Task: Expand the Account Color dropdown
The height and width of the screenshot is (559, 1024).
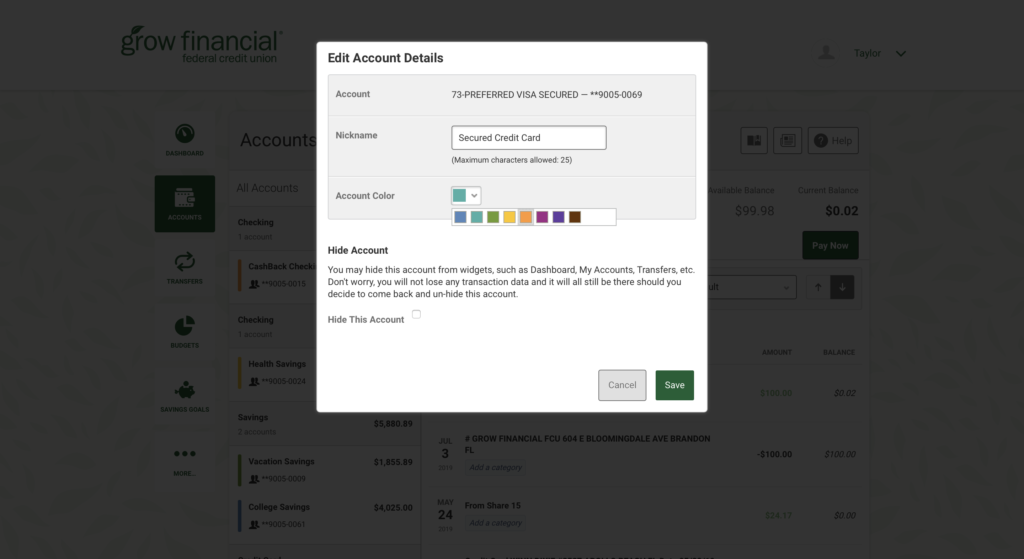Action: coord(466,195)
